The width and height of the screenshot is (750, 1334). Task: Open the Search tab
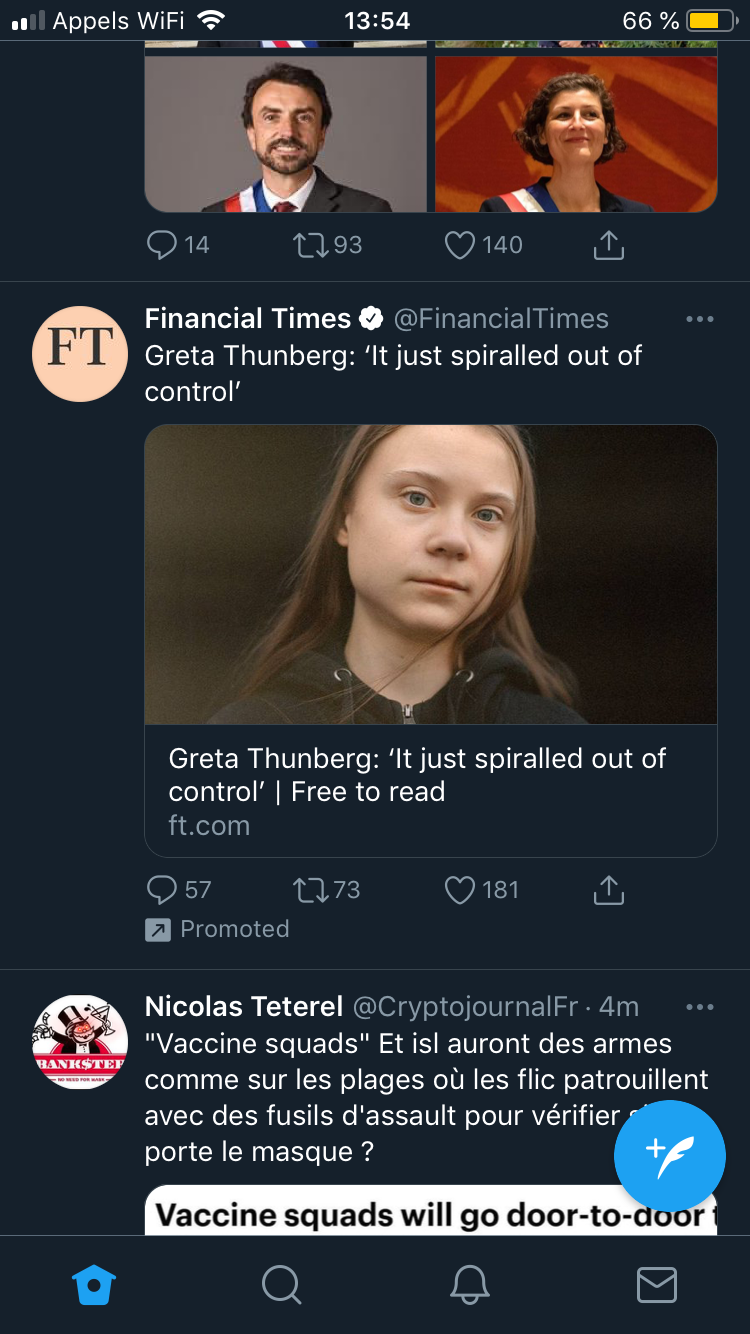click(281, 1285)
